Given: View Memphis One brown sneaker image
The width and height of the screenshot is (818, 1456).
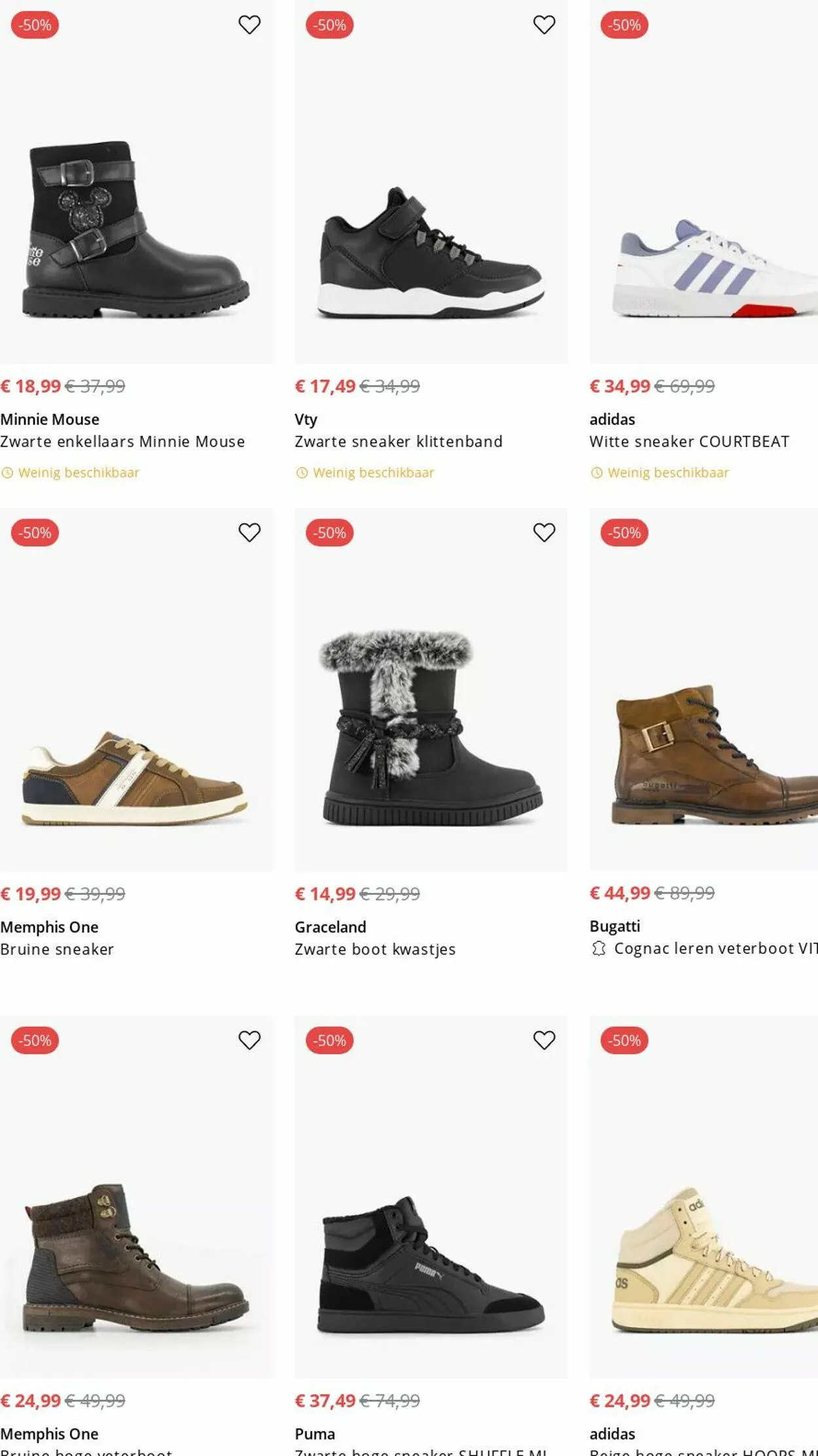Looking at the screenshot, I should [x=135, y=778].
